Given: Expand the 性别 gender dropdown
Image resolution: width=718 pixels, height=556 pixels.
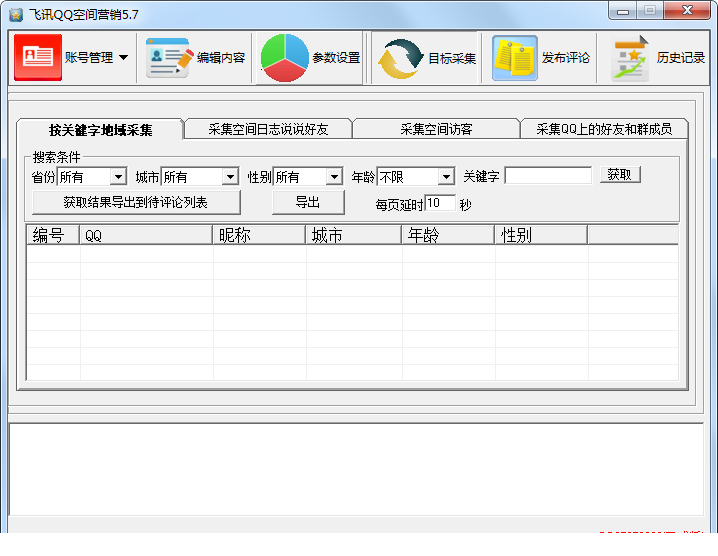Looking at the screenshot, I should tap(334, 177).
